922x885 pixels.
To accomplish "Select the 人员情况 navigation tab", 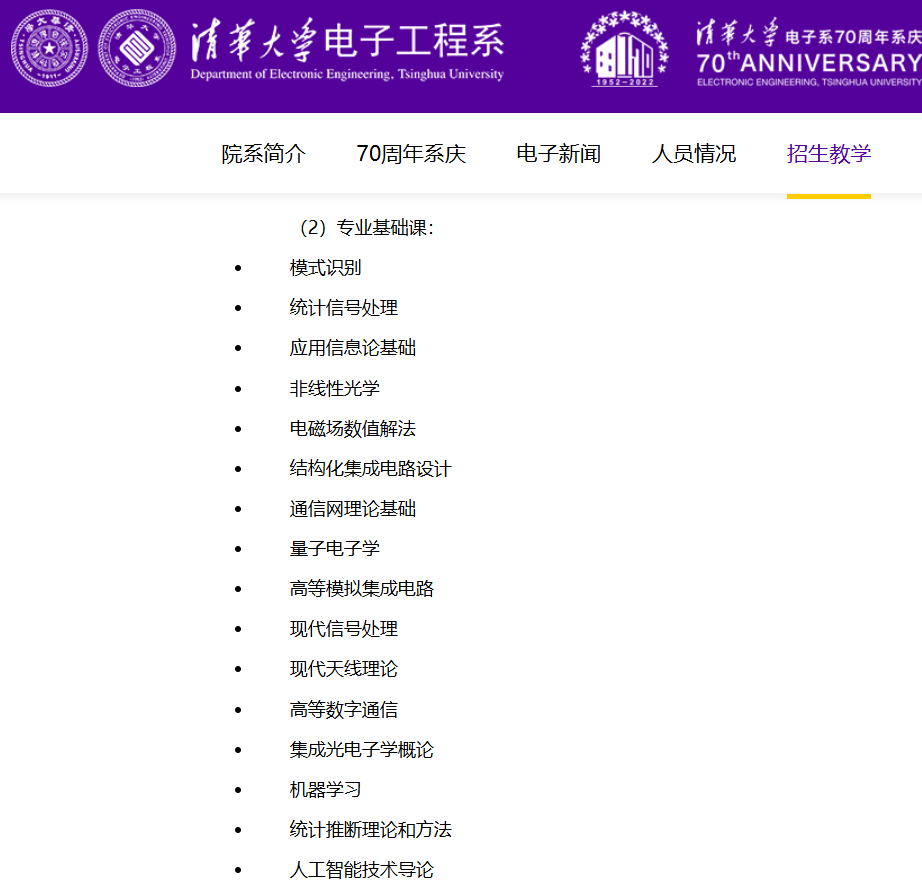I will (693, 152).
